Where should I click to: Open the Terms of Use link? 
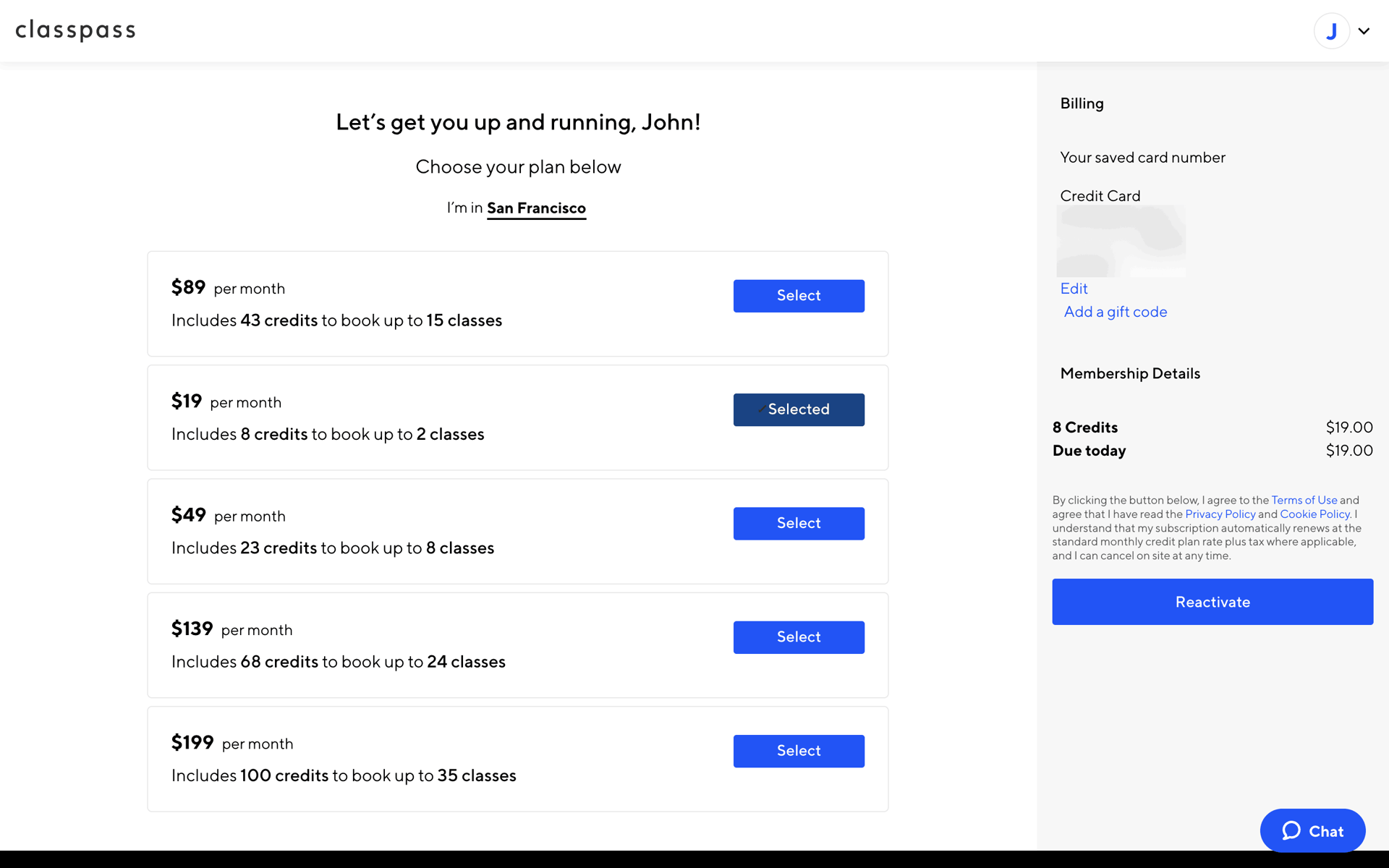(x=1304, y=500)
